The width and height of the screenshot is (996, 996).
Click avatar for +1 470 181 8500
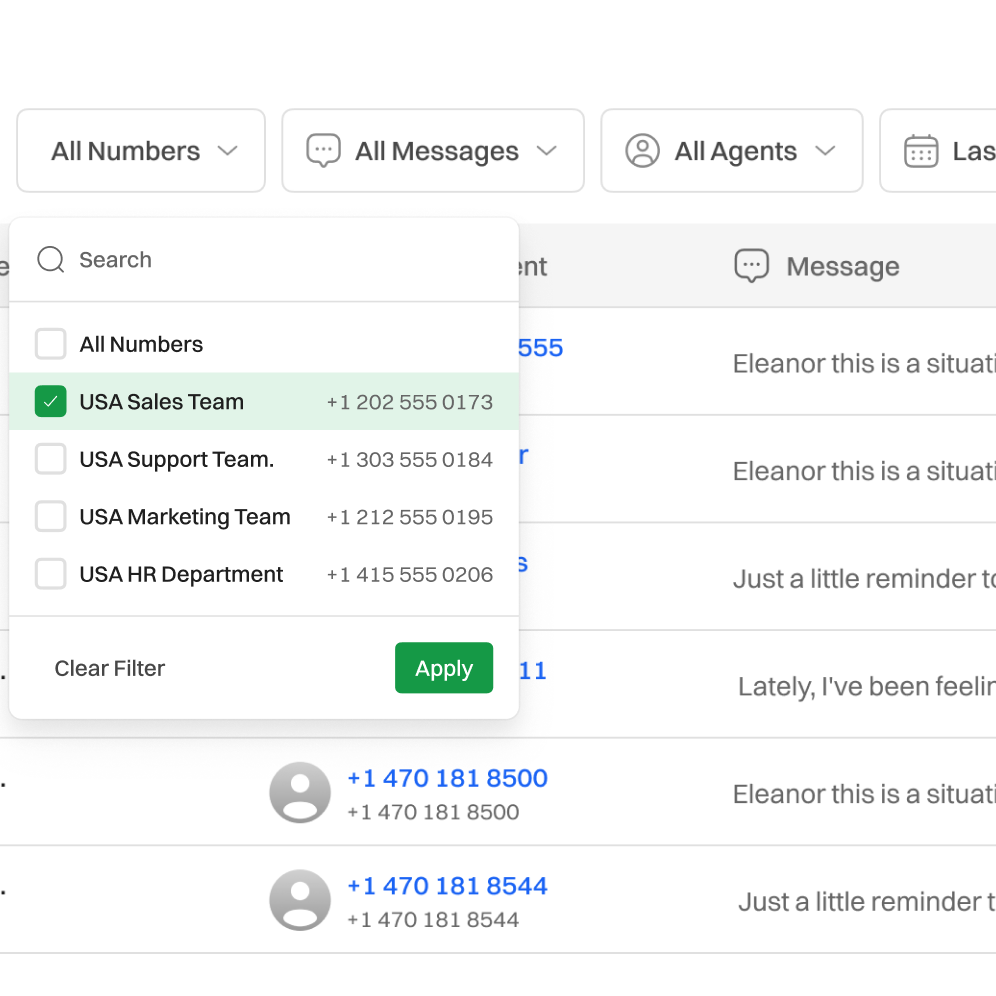click(300, 793)
